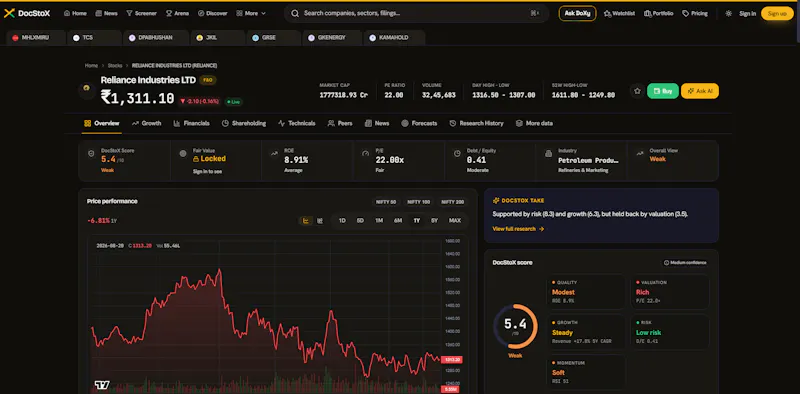The height and width of the screenshot is (394, 800).
Task: Click the Industry building icon
Action: 548,153
